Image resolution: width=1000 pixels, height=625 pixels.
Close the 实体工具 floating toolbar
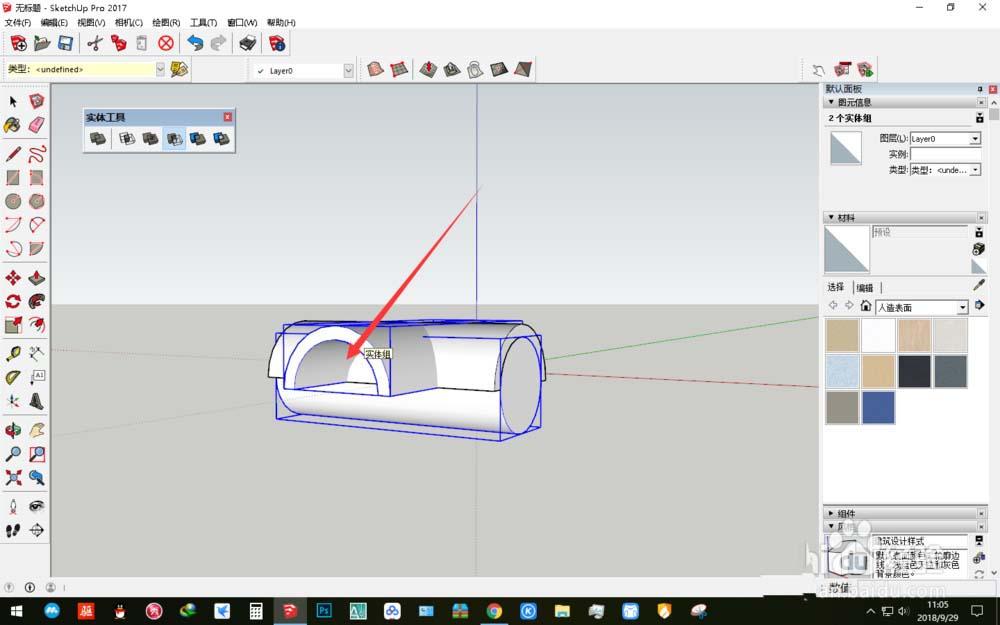[227, 117]
